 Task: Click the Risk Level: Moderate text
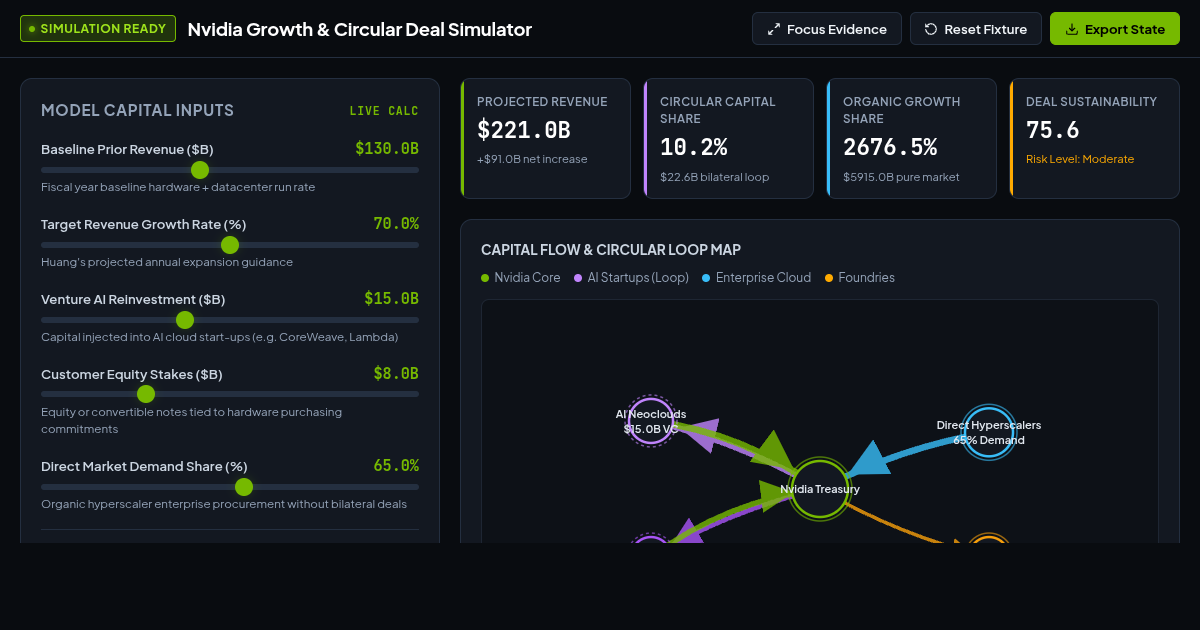(1080, 159)
